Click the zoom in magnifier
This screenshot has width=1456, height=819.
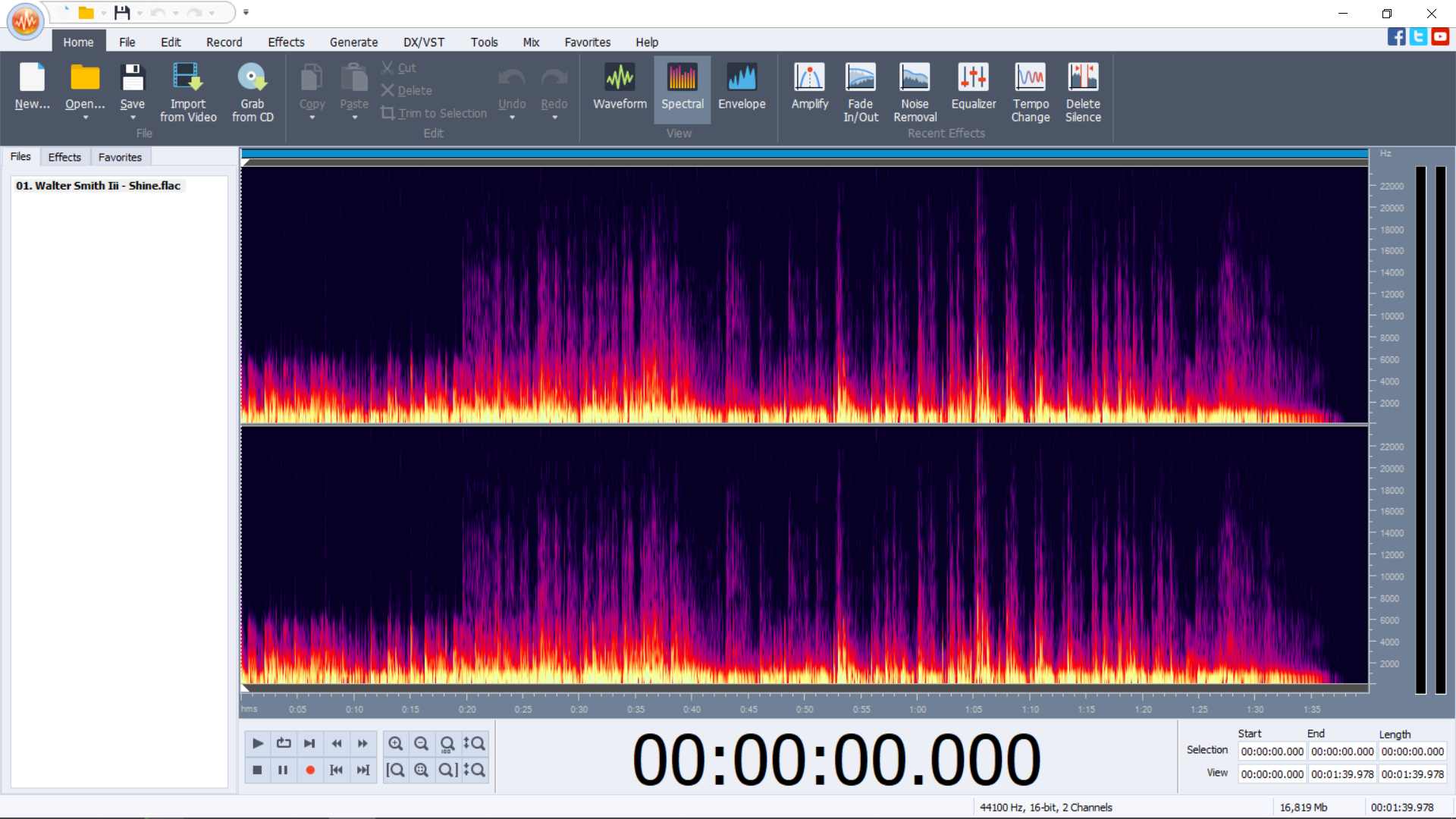click(x=396, y=743)
